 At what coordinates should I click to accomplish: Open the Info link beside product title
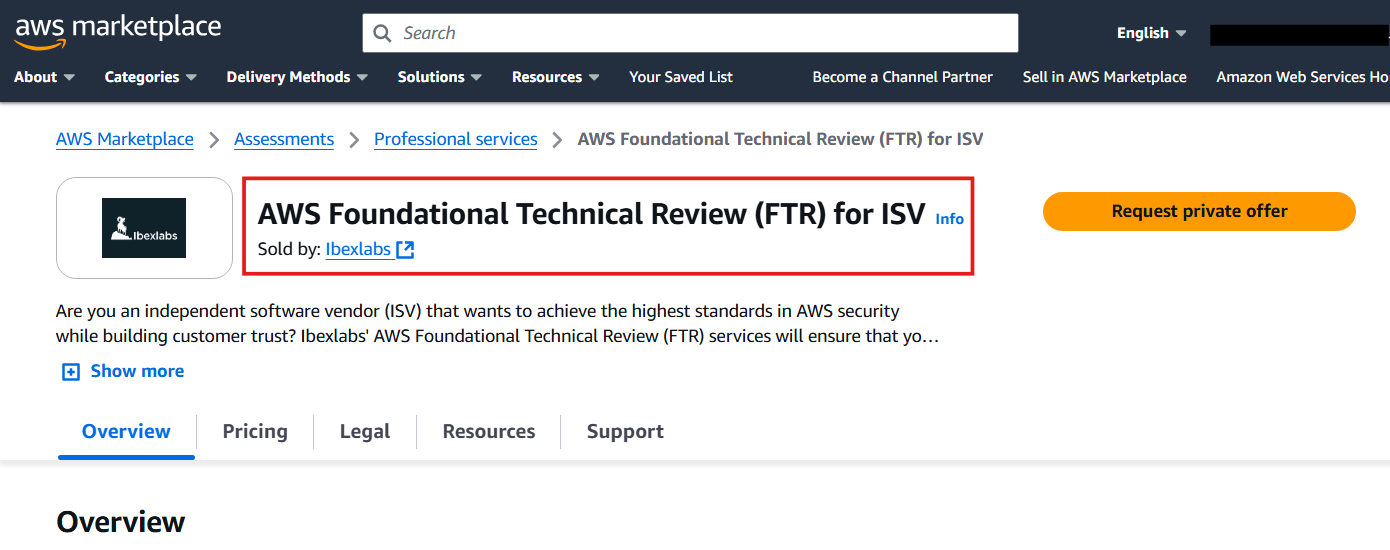[x=949, y=218]
